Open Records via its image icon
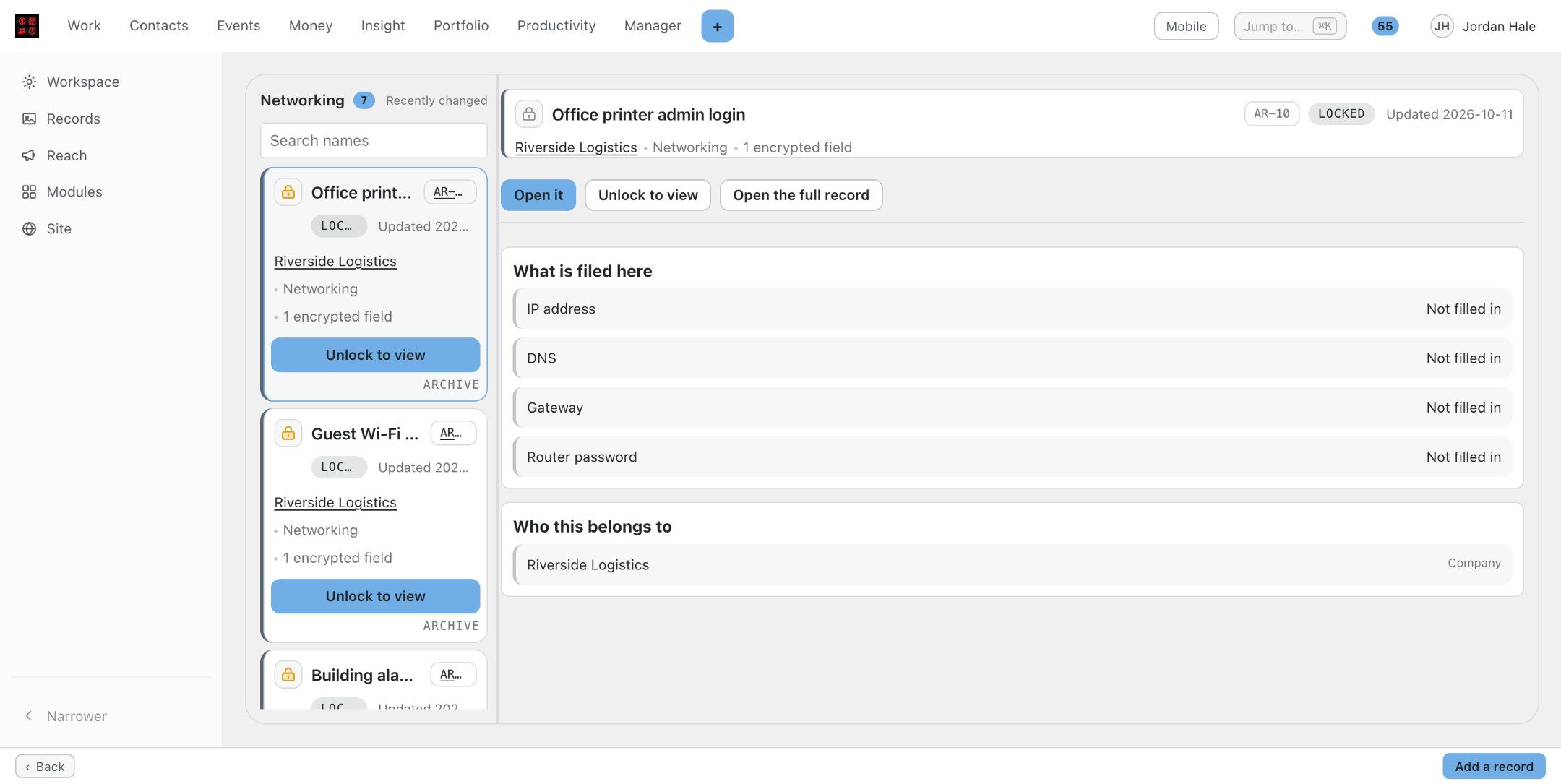Screen dimensions: 1561x784 click(x=29, y=119)
